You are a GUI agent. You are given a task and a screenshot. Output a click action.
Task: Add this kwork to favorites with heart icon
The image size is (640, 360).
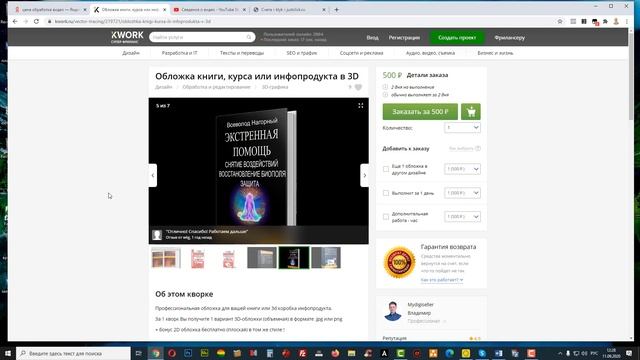click(x=358, y=87)
